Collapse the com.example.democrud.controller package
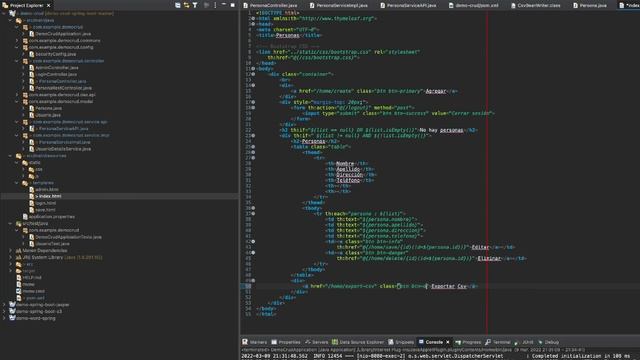 pyautogui.click(x=18, y=61)
